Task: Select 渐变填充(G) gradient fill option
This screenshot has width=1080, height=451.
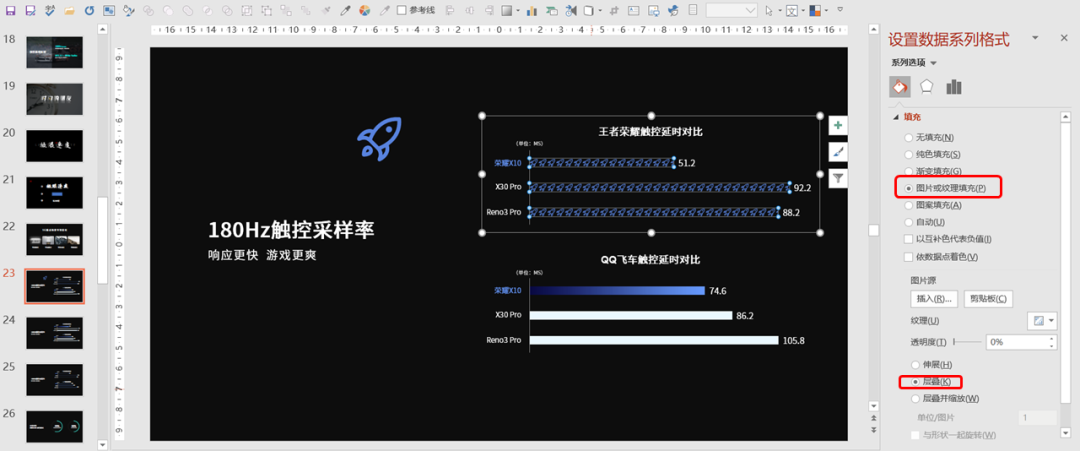Action: coord(932,171)
